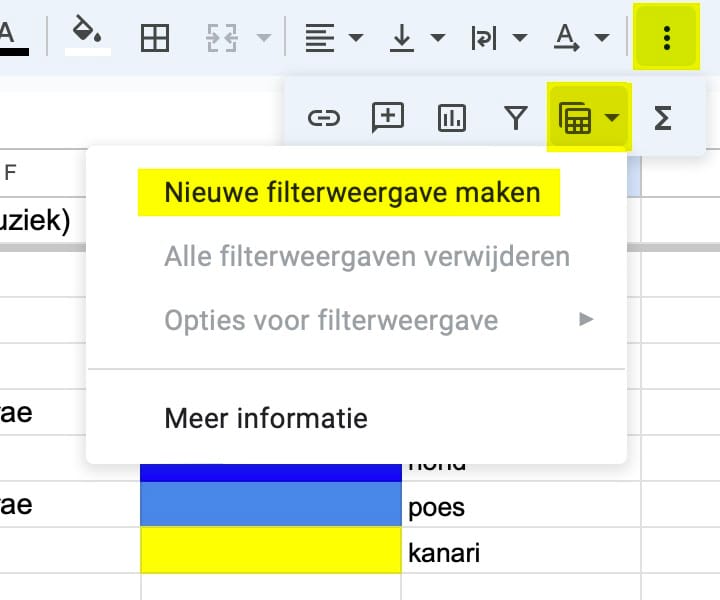Click the three-dot more options button
Viewport: 720px width, 600px height.
click(x=667, y=38)
